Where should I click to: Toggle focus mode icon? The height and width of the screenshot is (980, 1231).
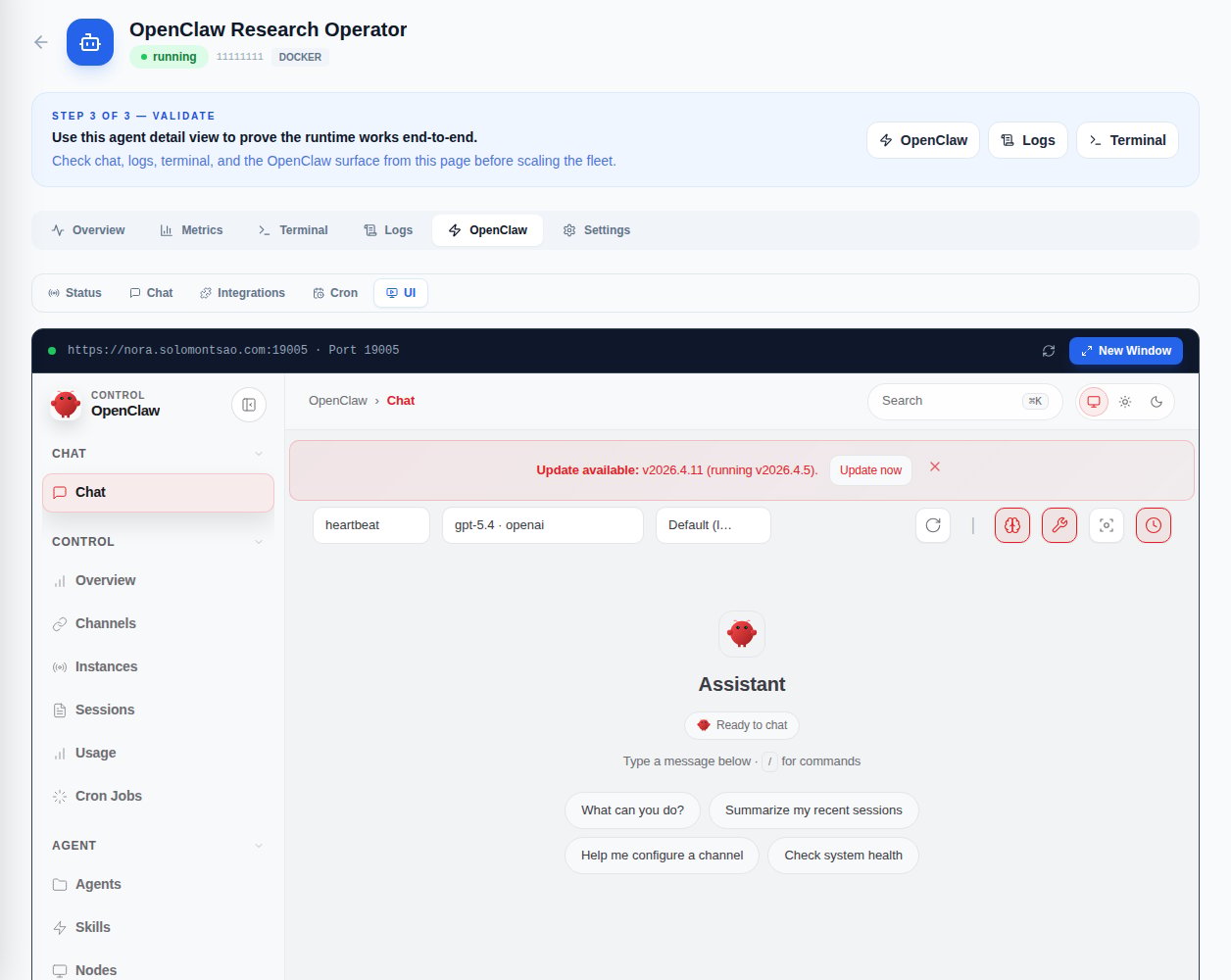pyautogui.click(x=1107, y=525)
